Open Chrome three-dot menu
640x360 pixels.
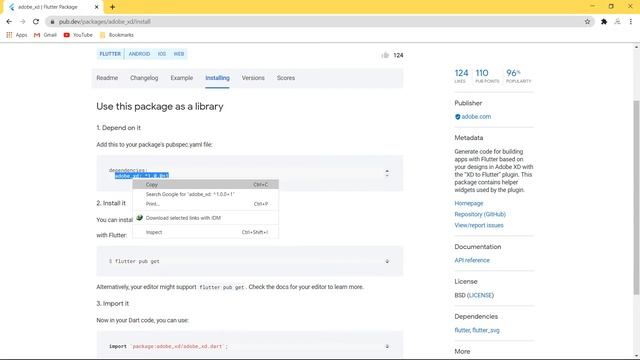(x=631, y=22)
